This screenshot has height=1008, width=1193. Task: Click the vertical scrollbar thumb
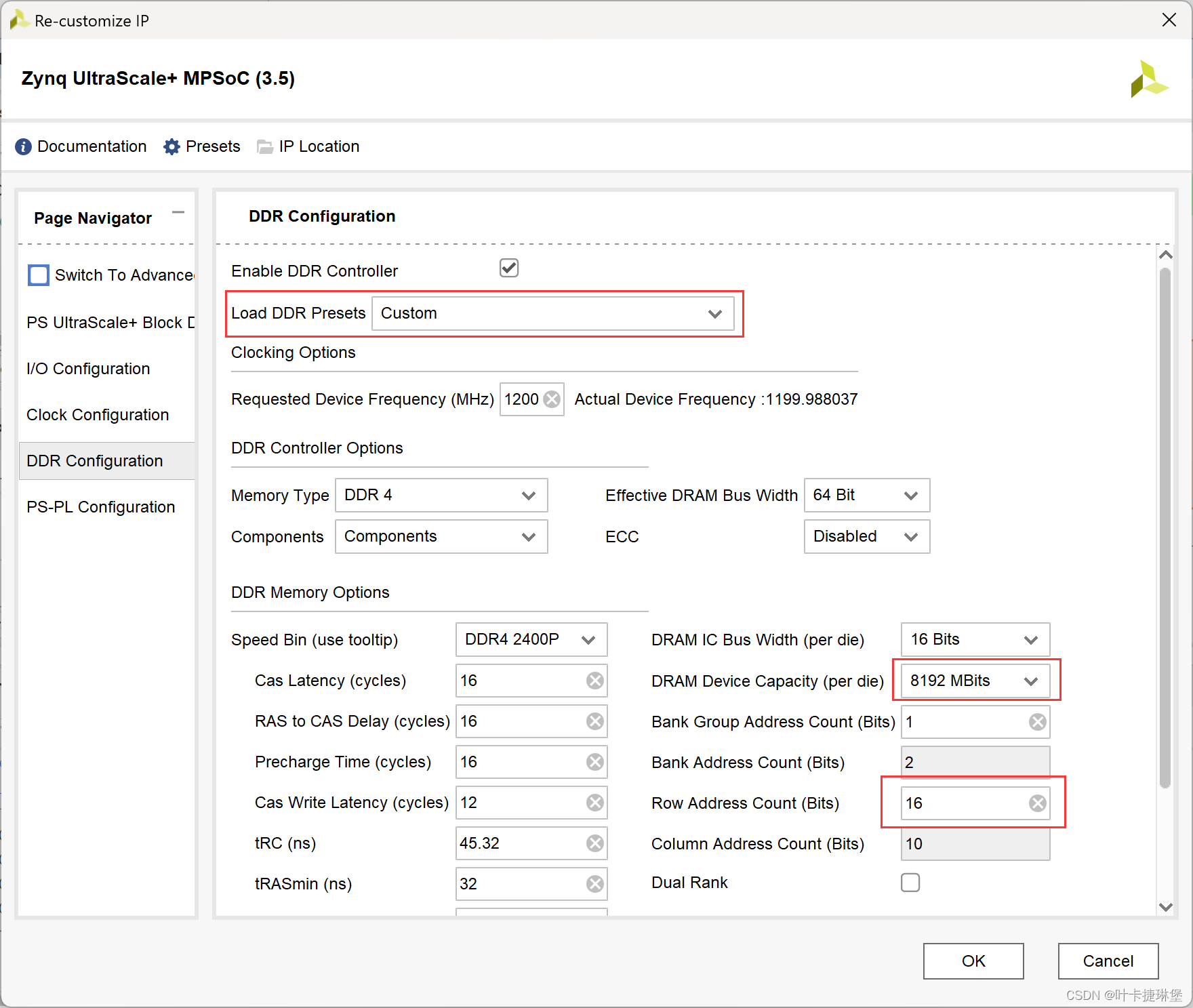point(1165,529)
